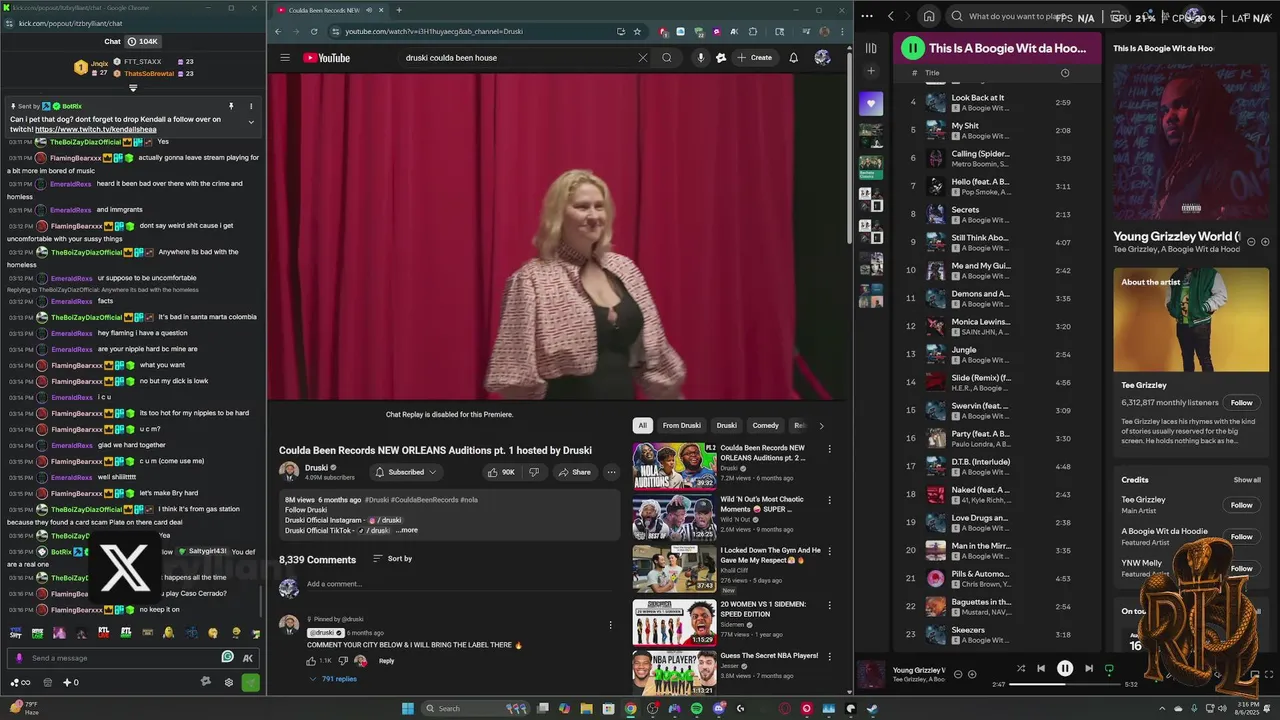Image resolution: width=1280 pixels, height=720 pixels.
Task: Open Subscribed notification dropdown for Druski
Action: 405,472
